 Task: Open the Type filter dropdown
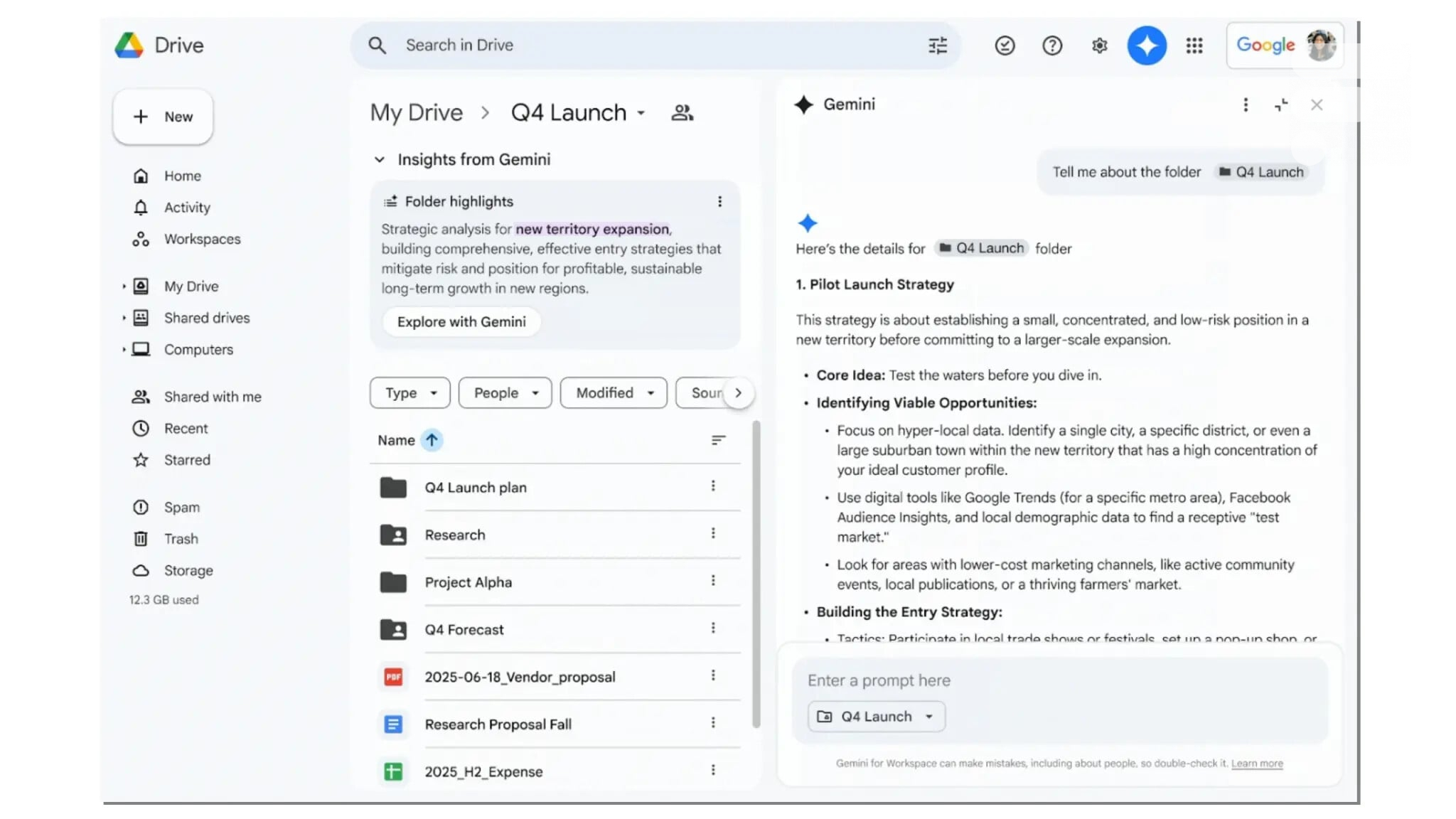(x=409, y=392)
